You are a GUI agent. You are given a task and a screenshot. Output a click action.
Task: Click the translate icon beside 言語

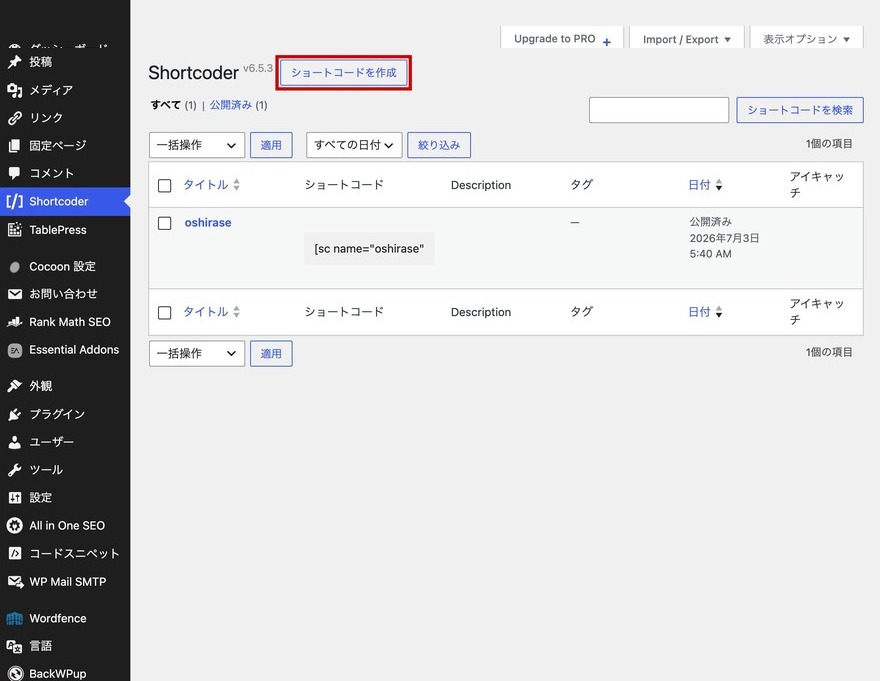pyautogui.click(x=15, y=646)
